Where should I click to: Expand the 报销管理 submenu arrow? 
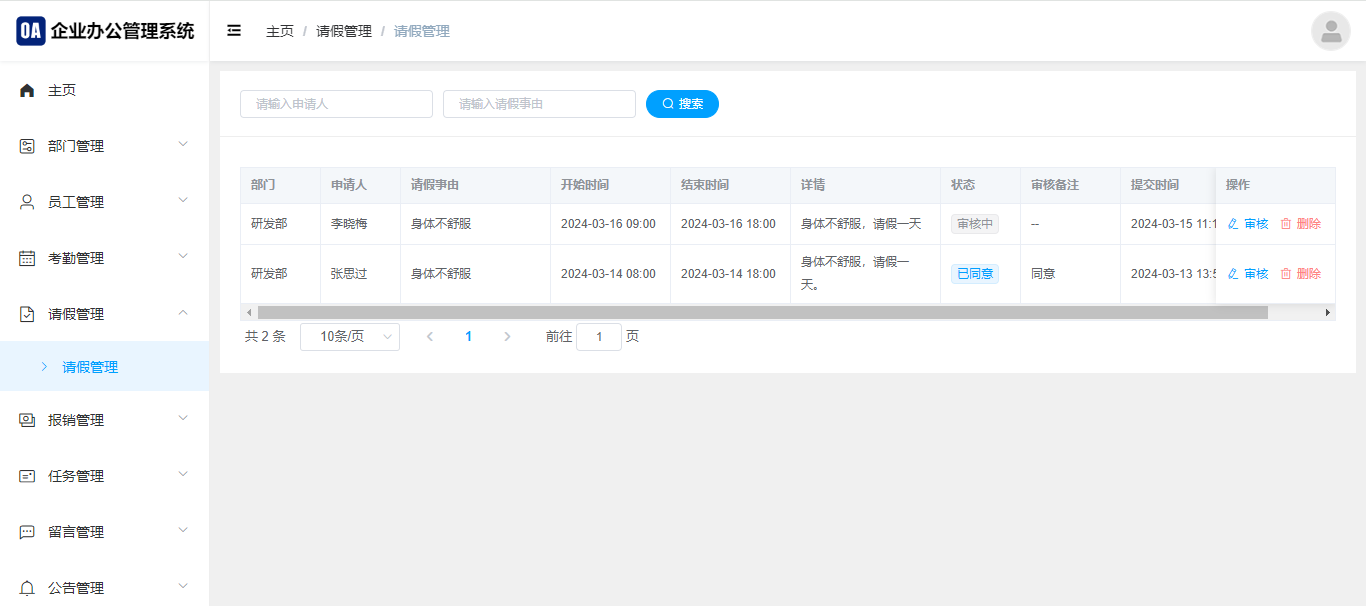point(183,419)
